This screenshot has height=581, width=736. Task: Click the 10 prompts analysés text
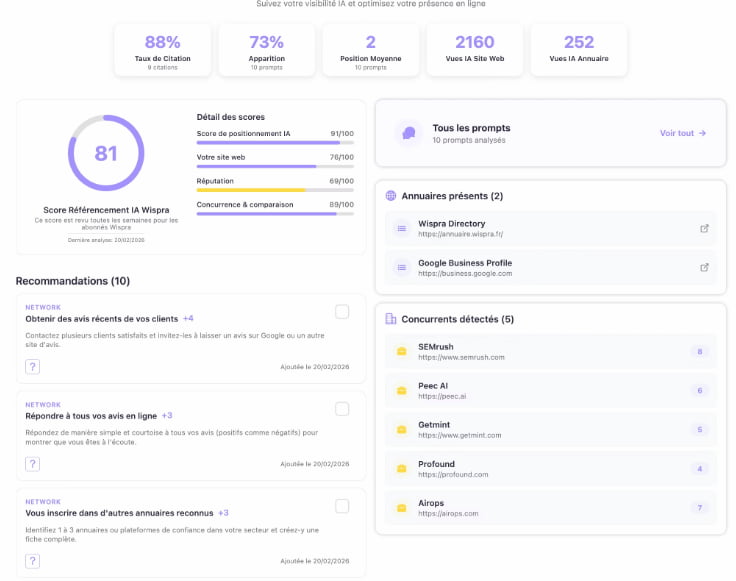click(469, 140)
